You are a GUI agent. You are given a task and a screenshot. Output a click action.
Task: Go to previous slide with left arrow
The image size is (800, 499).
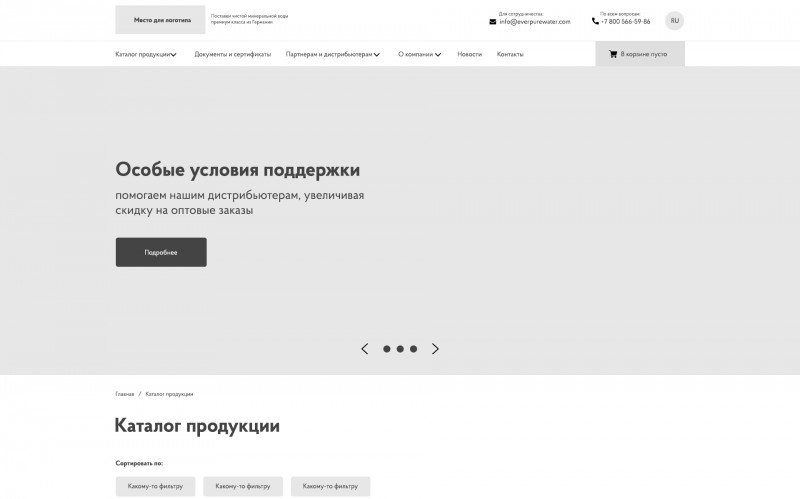coord(364,349)
